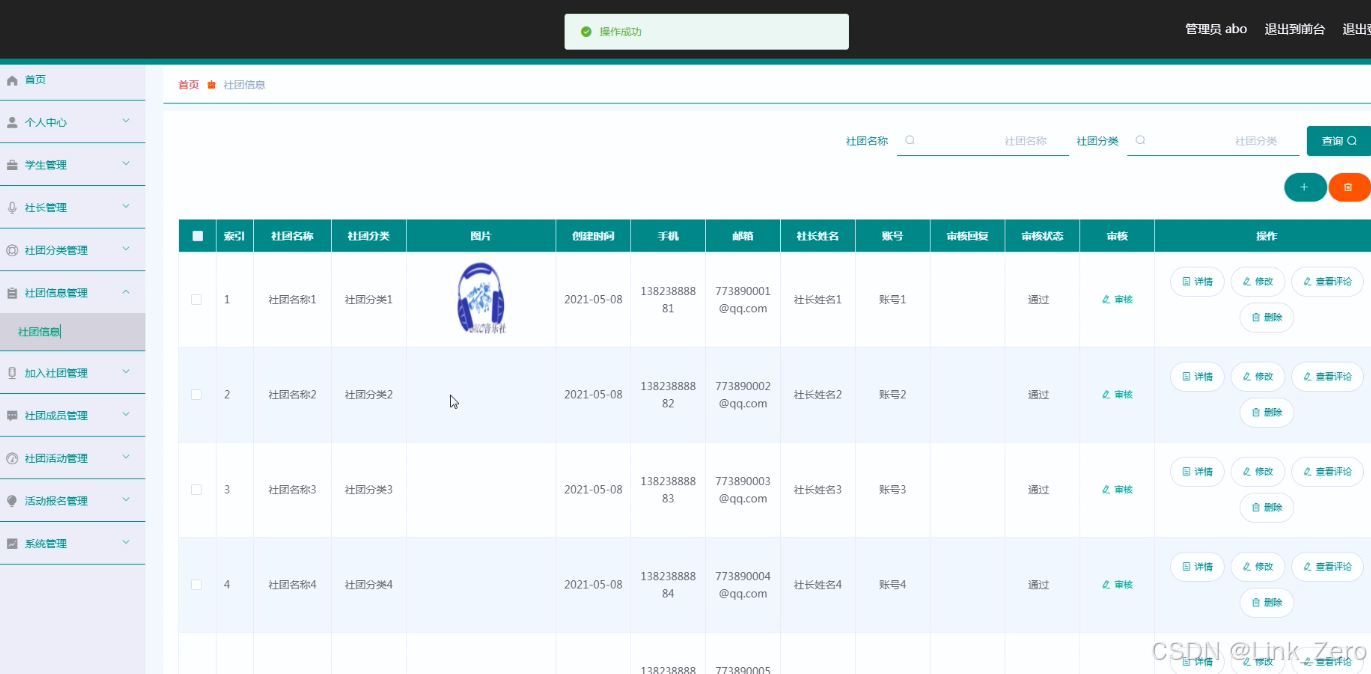1371x674 pixels.
Task: Click the 审核状态 column header
Action: point(1042,237)
